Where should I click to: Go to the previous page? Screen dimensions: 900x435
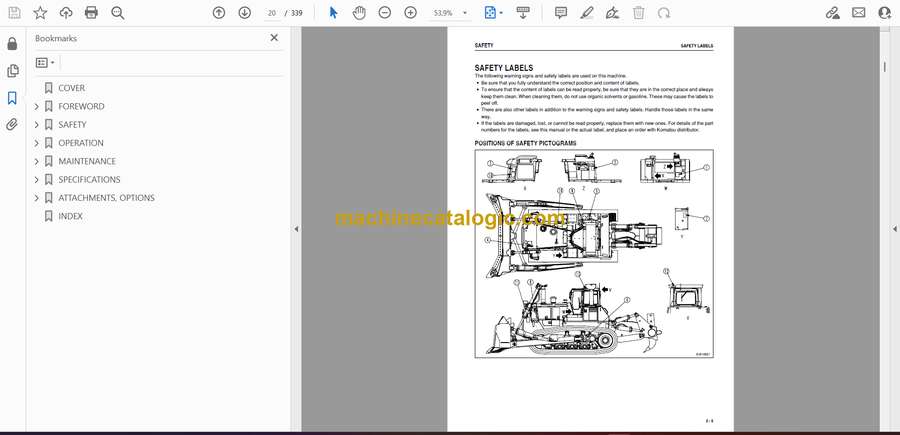tap(219, 13)
